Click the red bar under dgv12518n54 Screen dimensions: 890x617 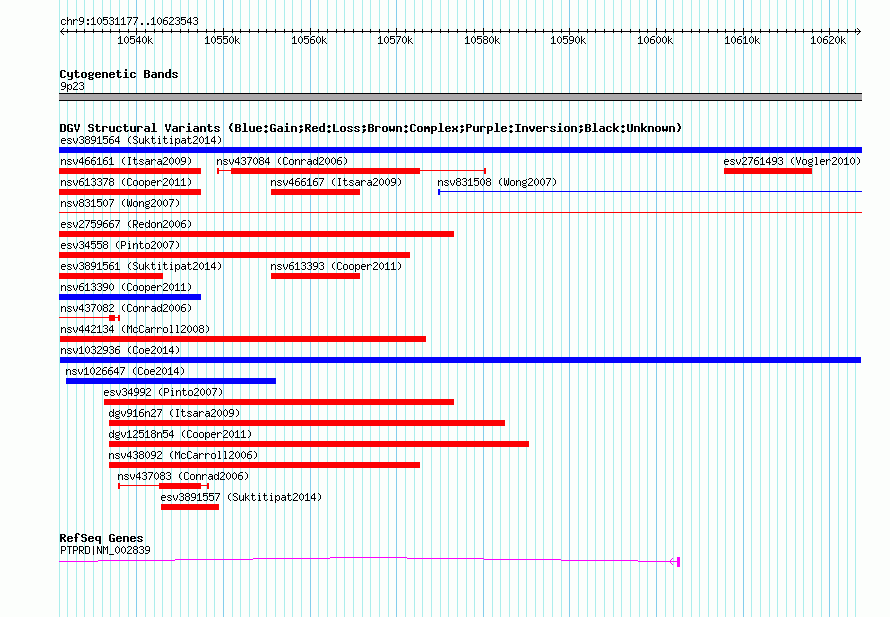tap(319, 444)
